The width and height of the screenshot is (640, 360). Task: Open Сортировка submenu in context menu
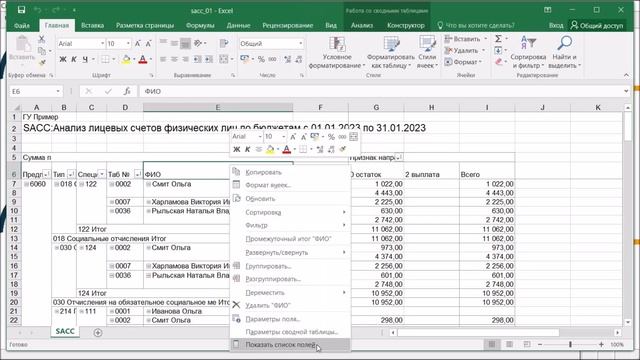coord(290,212)
